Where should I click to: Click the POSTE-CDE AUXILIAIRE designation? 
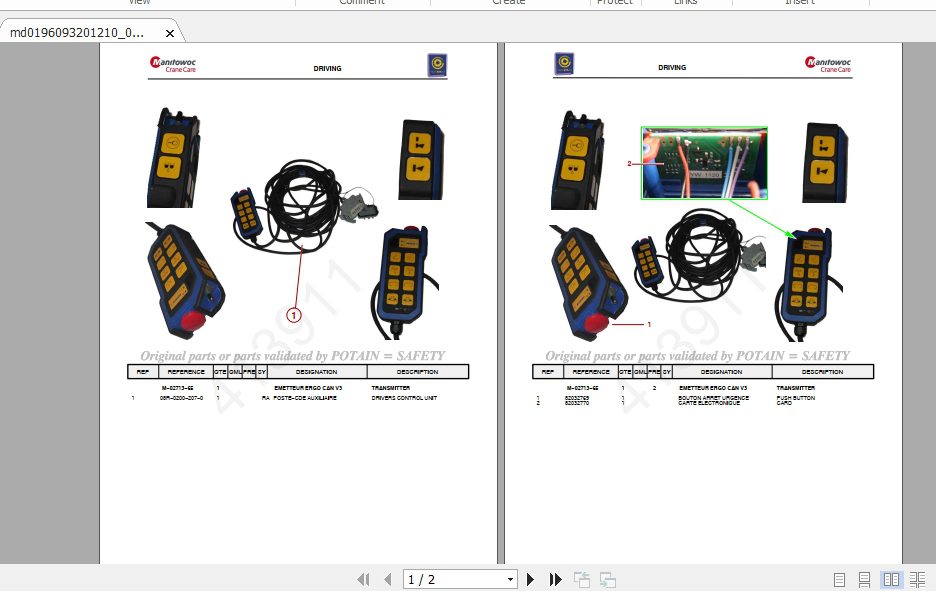click(x=304, y=398)
